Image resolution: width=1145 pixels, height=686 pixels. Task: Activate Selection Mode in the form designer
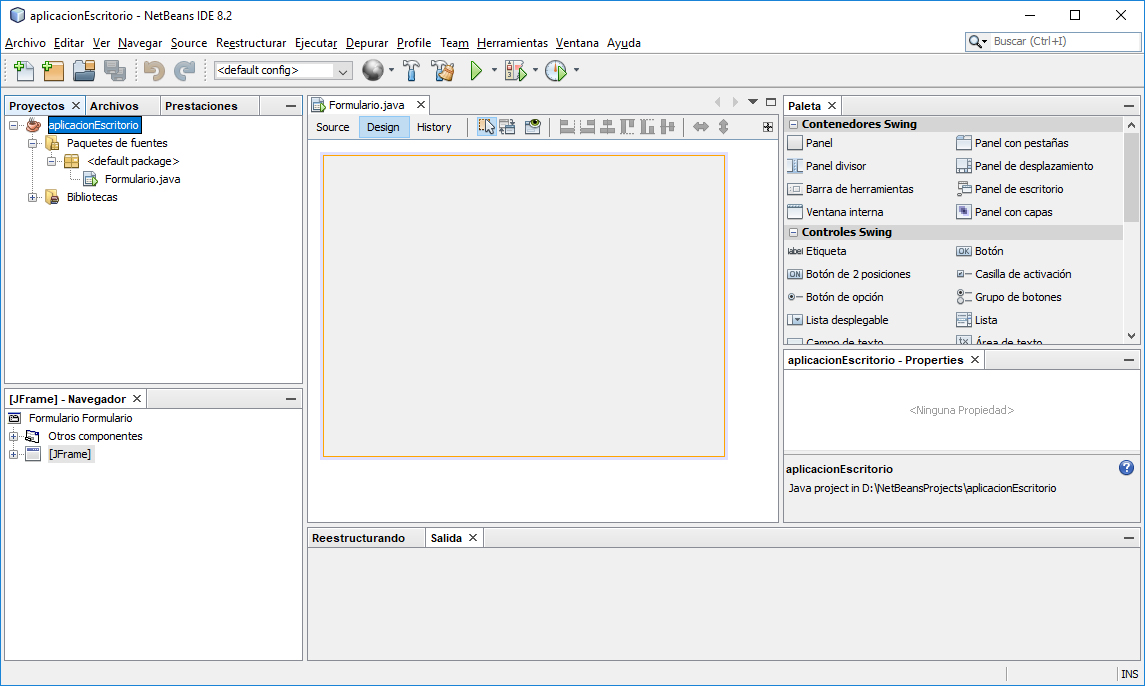[x=486, y=126]
